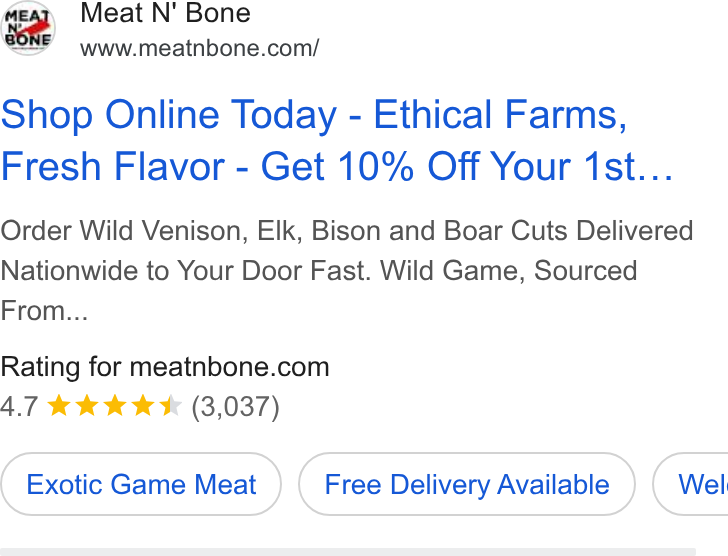
Task: Click the fourth gold rating star
Action: click(x=143, y=405)
